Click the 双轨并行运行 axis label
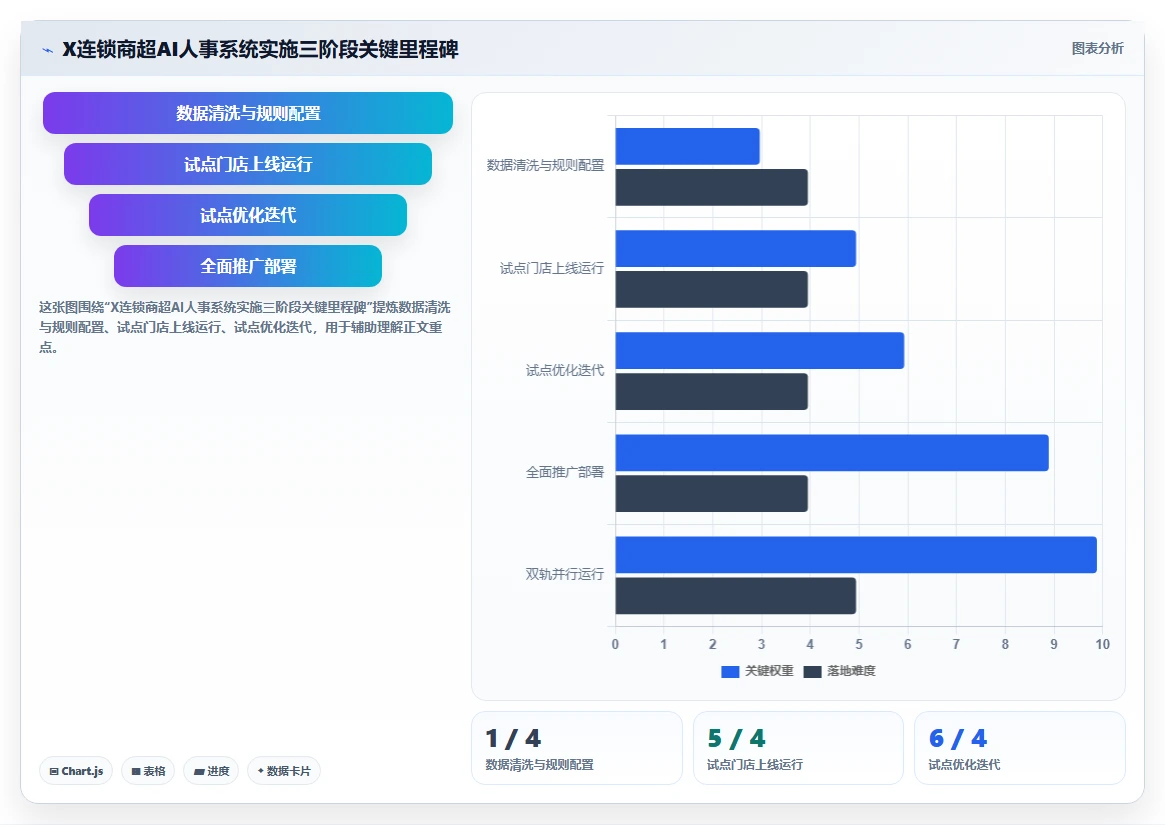Image resolution: width=1165 pixels, height=825 pixels. click(x=565, y=574)
